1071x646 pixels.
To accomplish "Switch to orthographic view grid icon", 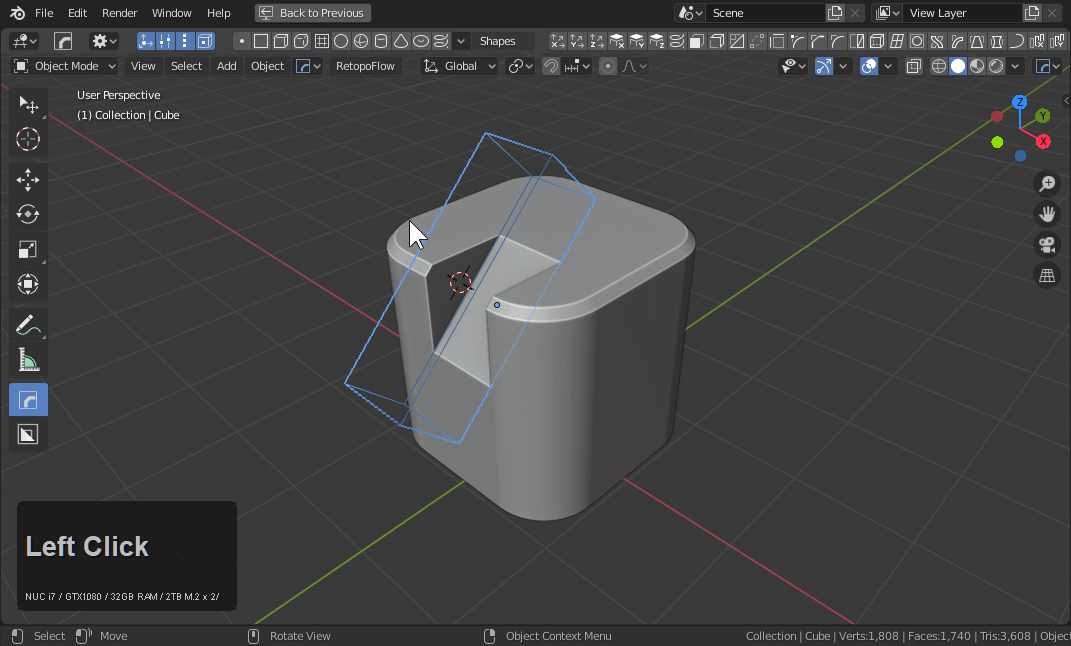I will pyautogui.click(x=1047, y=276).
